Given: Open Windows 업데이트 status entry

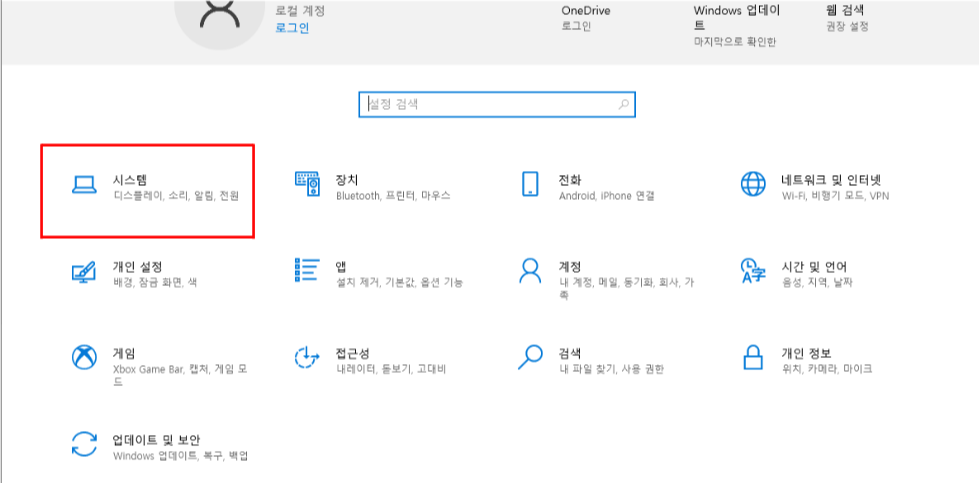Looking at the screenshot, I should click(737, 26).
